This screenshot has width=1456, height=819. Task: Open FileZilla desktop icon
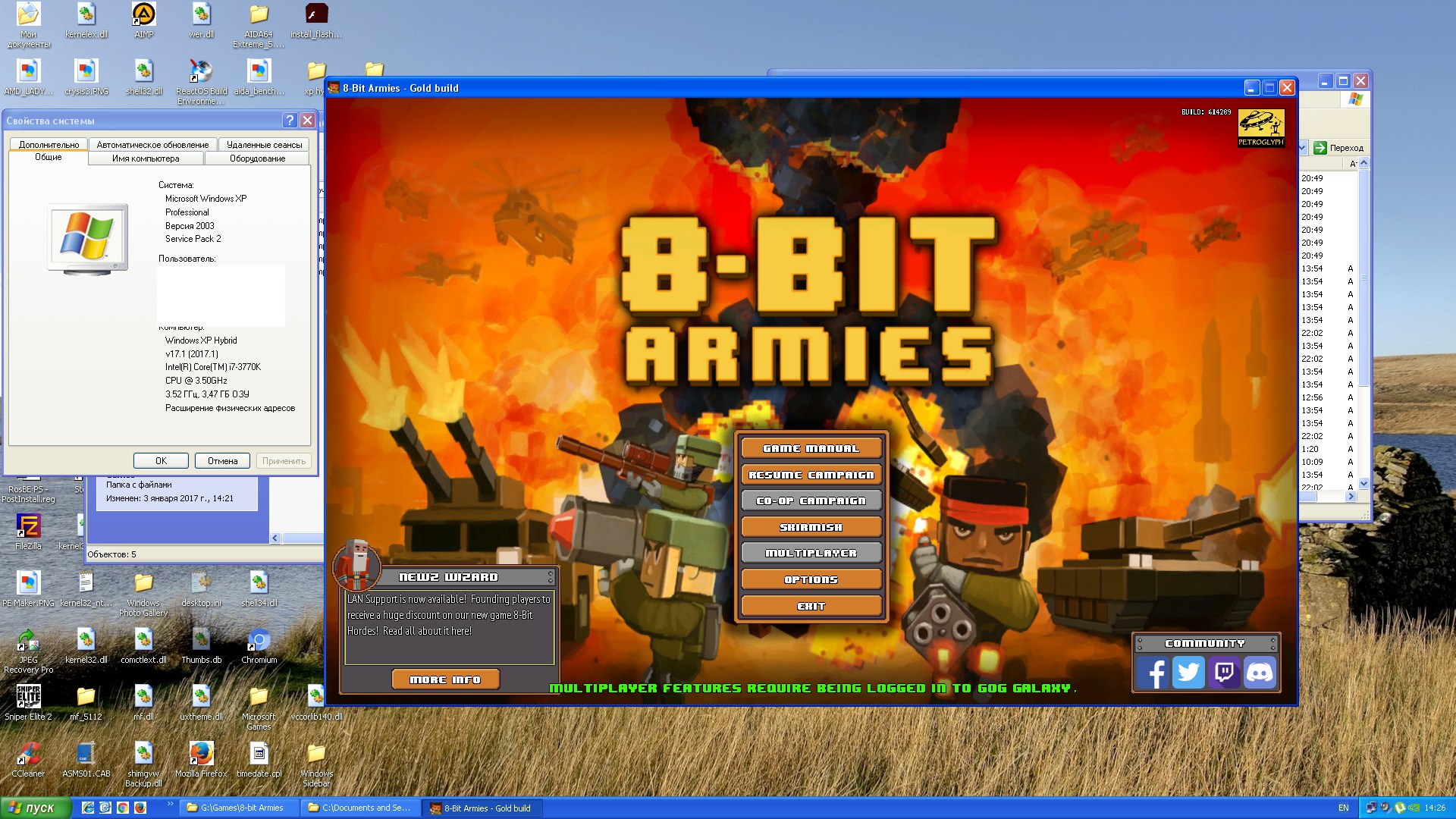point(28,532)
